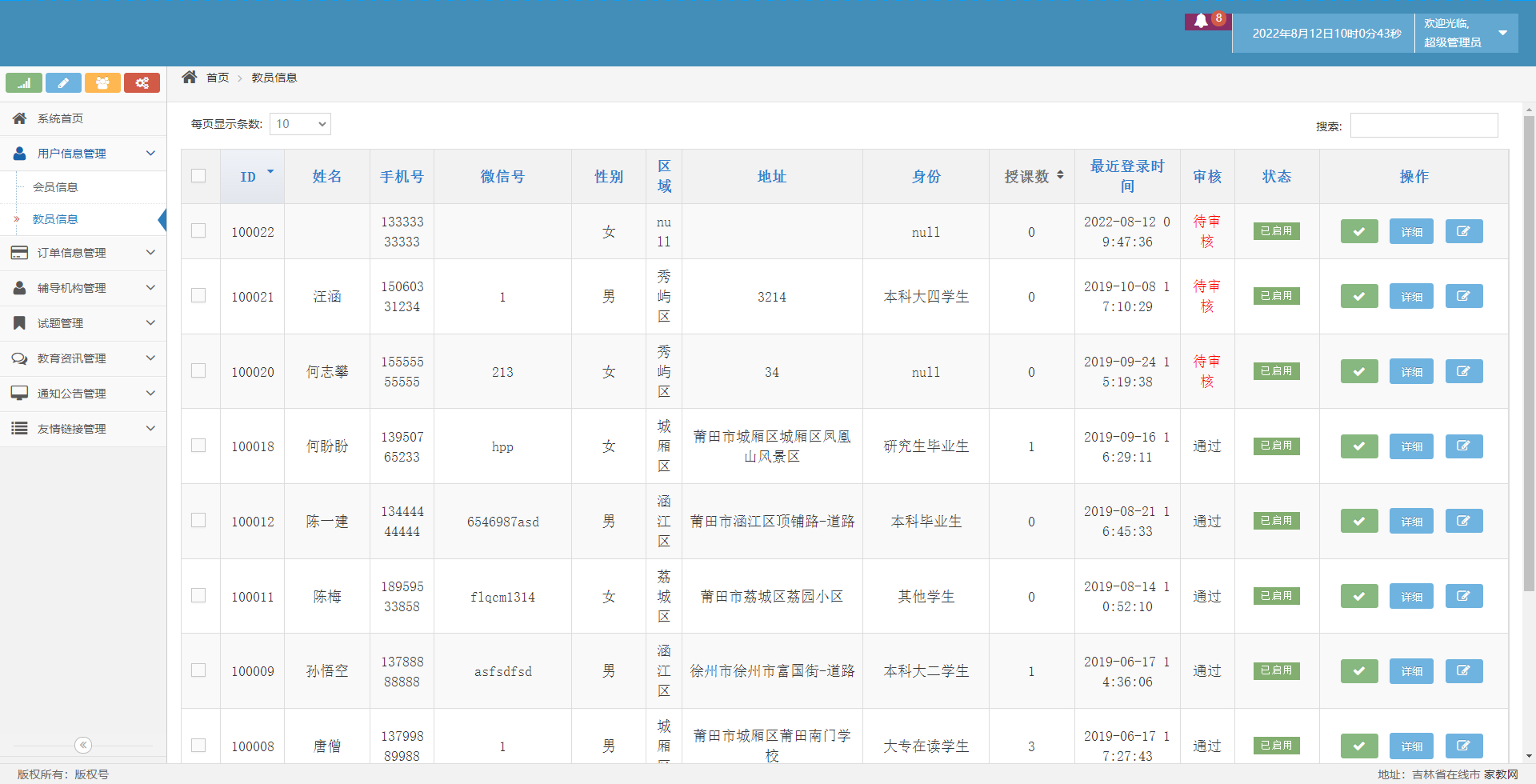Check the box for row 100018

pyautogui.click(x=198, y=445)
